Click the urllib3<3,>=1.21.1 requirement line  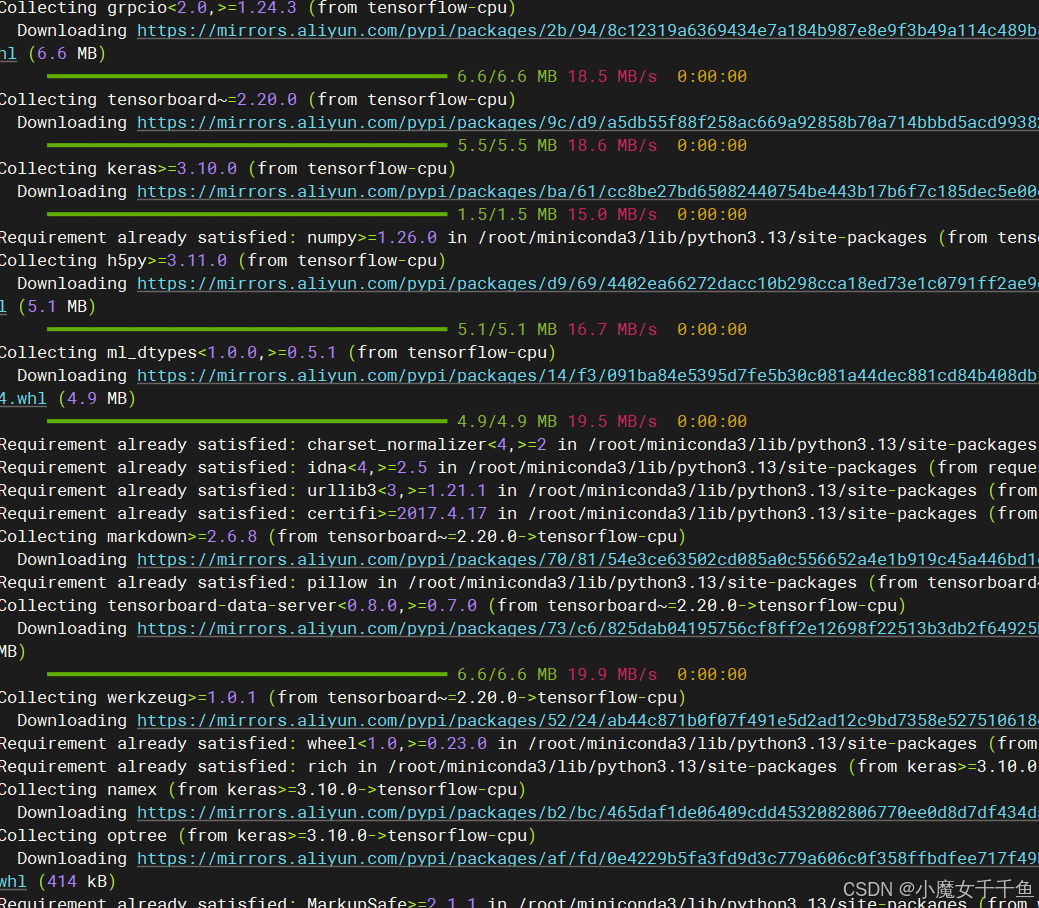520,490
